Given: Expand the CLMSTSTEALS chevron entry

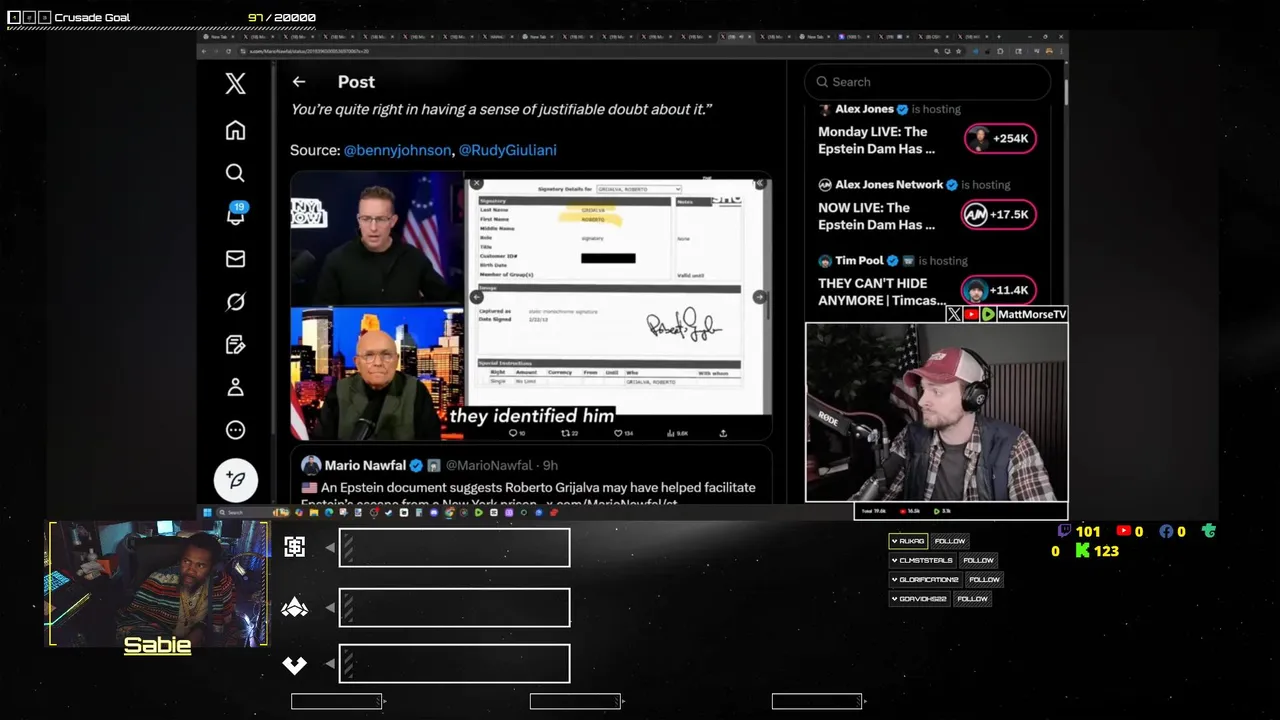Looking at the screenshot, I should click(x=894, y=560).
